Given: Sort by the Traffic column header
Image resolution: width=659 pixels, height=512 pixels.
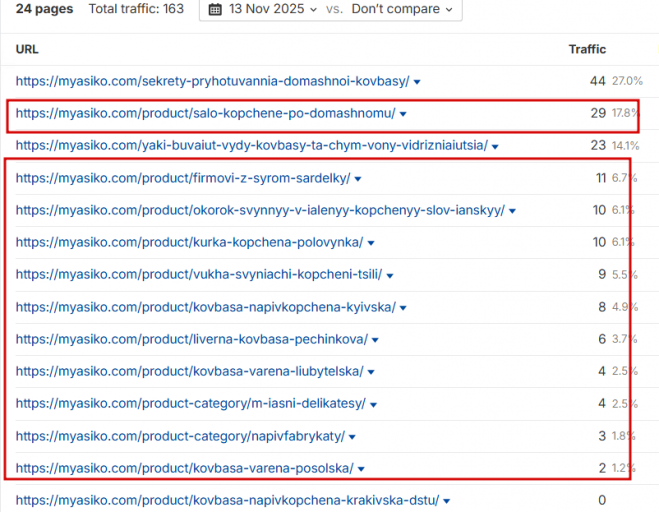Looking at the screenshot, I should point(587,49).
